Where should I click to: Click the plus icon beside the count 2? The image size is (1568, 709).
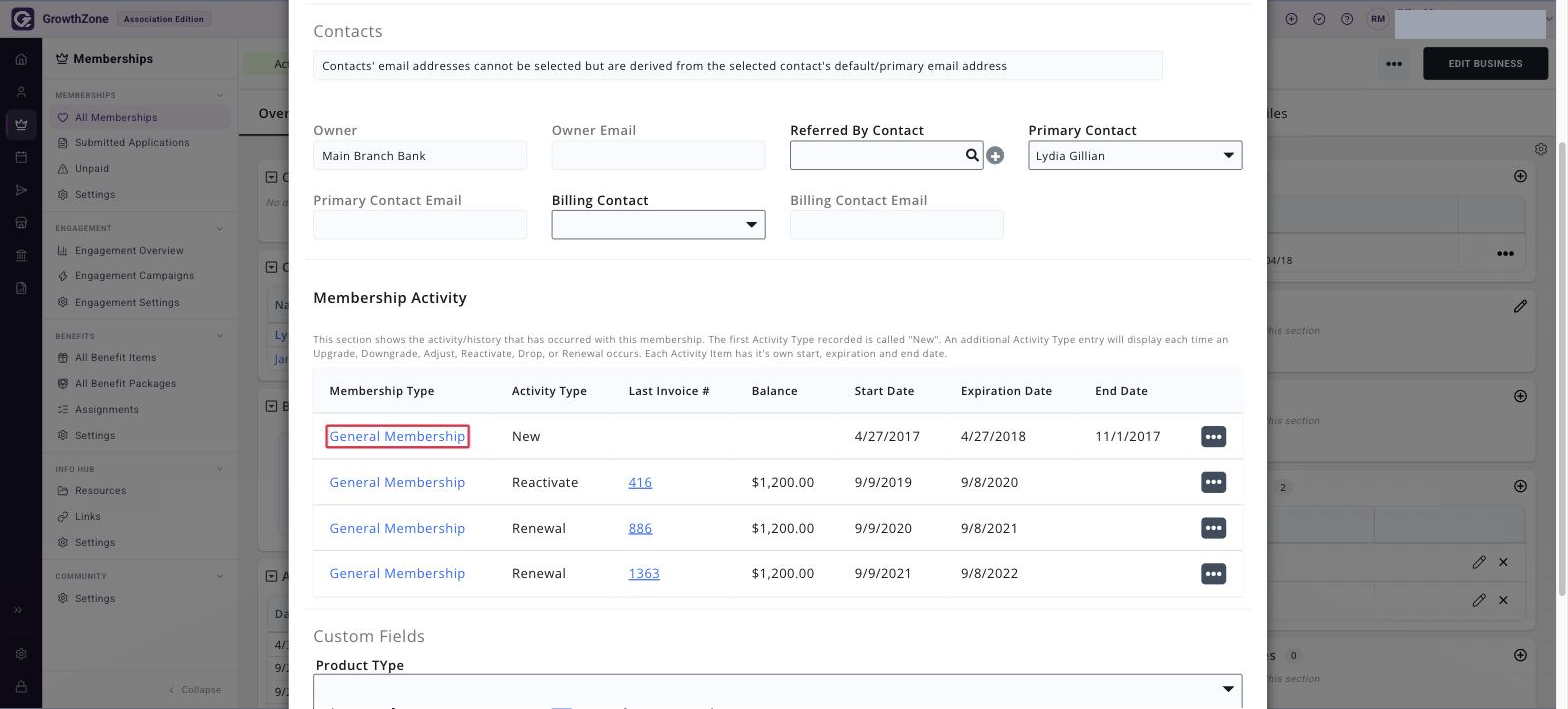click(x=1520, y=486)
